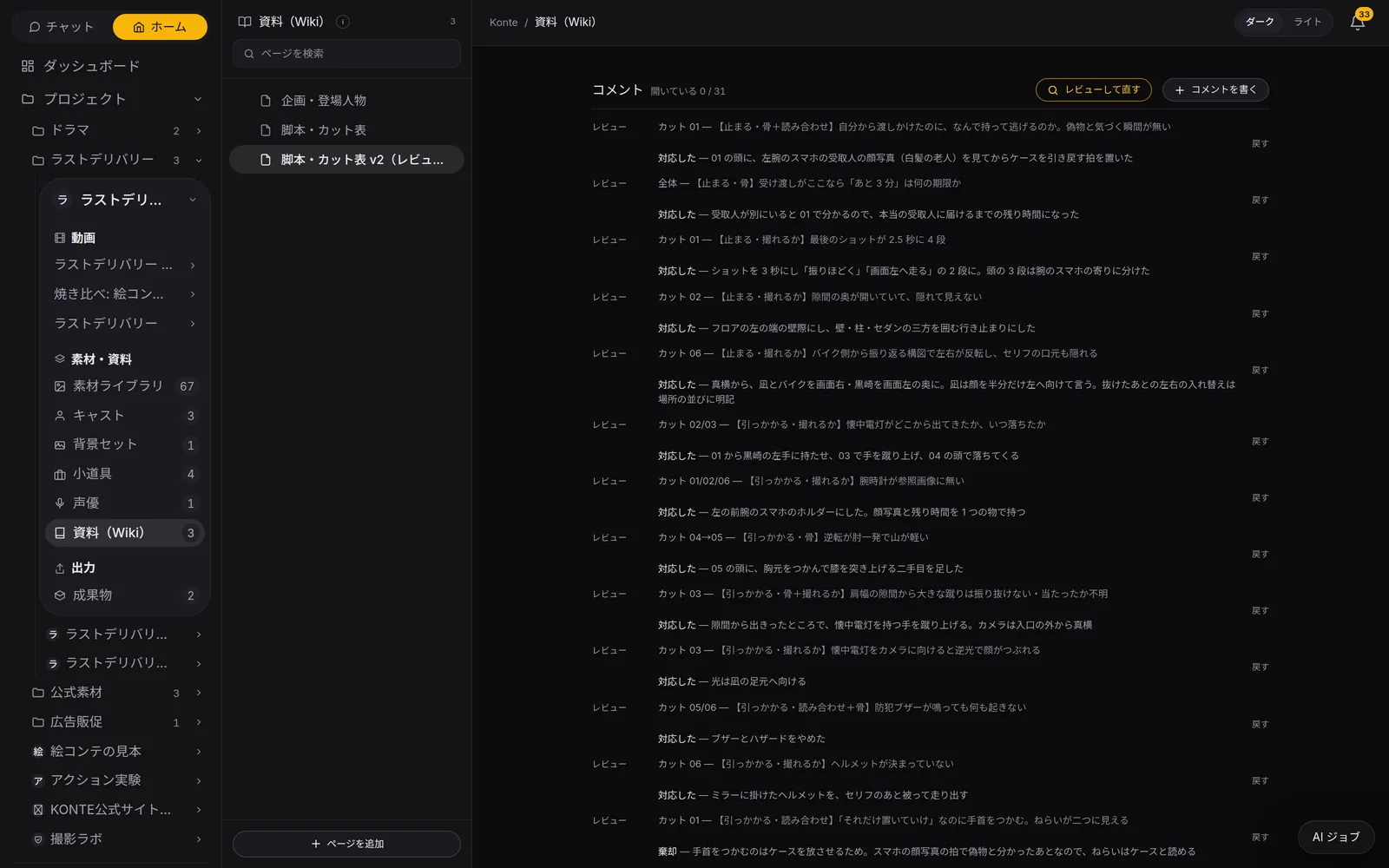This screenshot has height=868, width=1389.
Task: Click the 脚本・カット表 page icon
Action: click(x=266, y=130)
